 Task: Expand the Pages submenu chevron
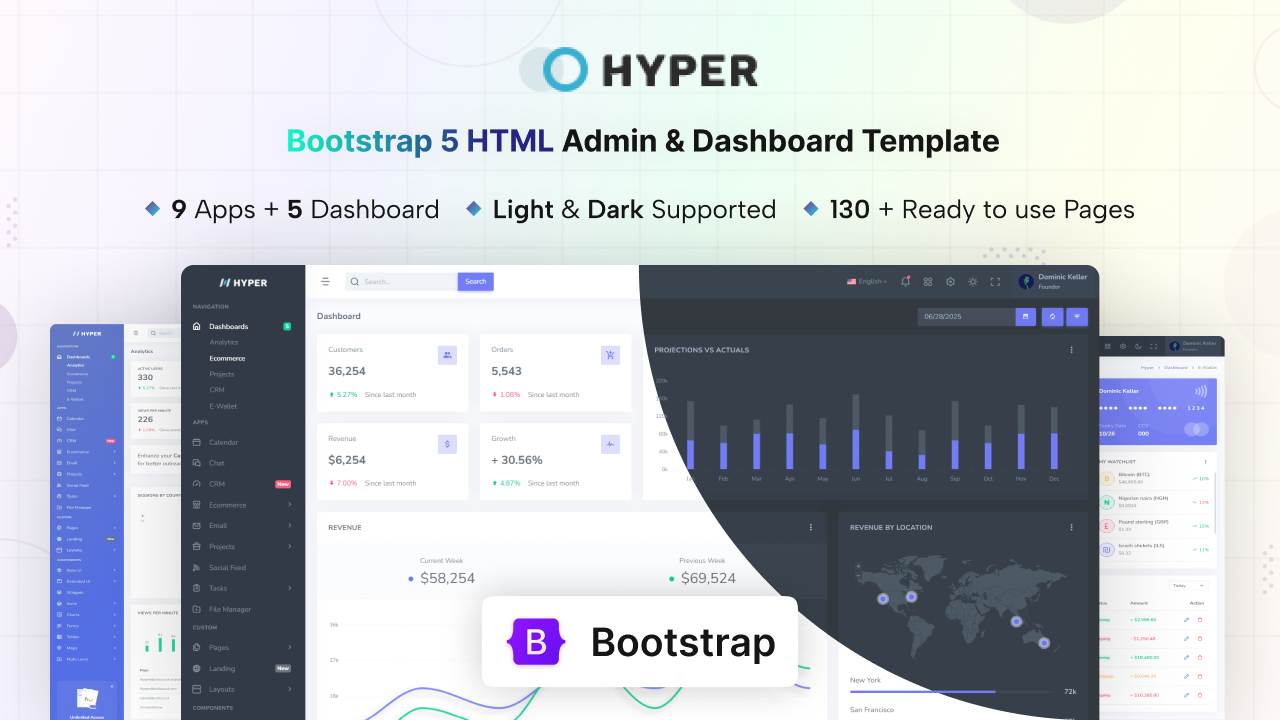click(x=290, y=647)
